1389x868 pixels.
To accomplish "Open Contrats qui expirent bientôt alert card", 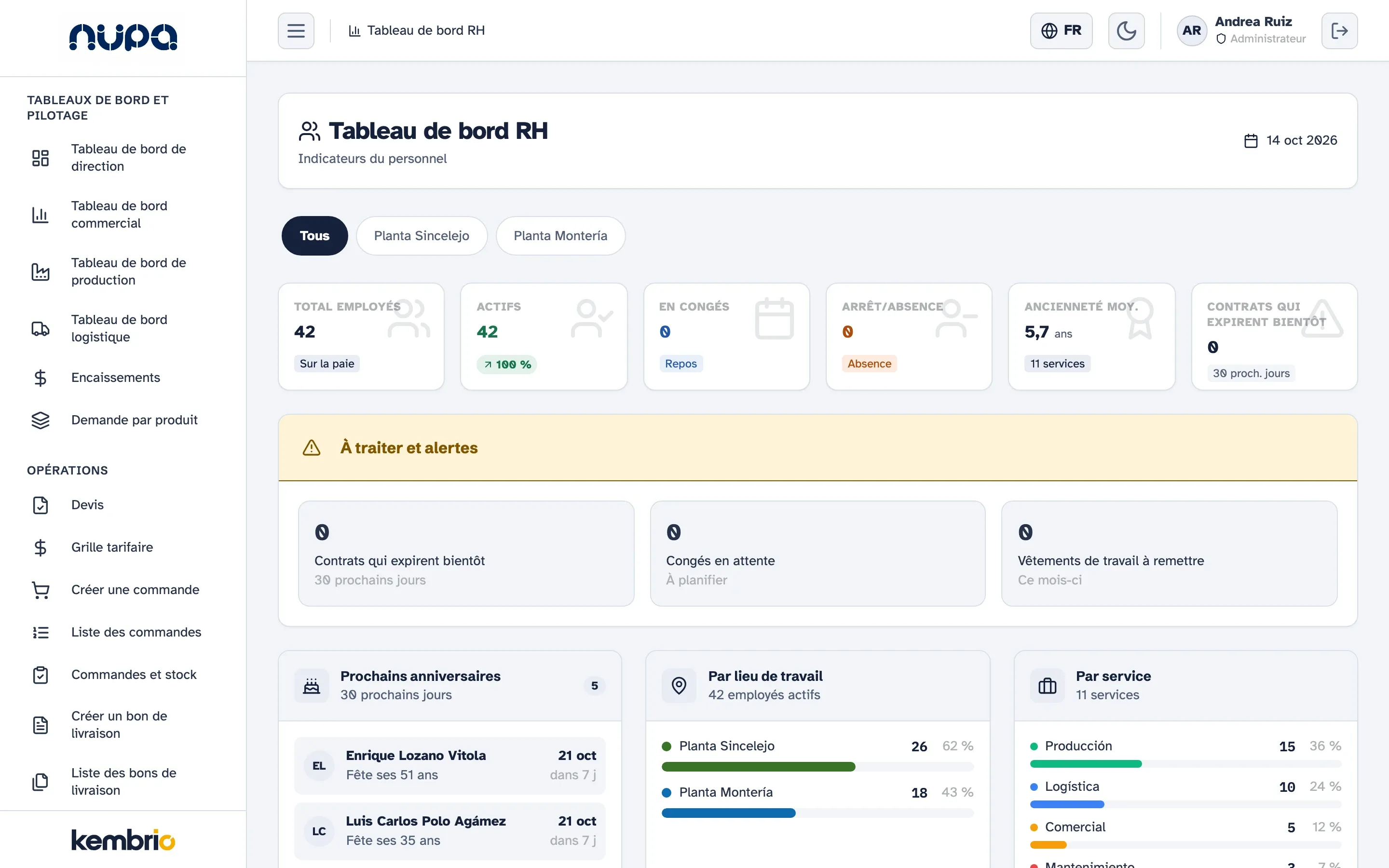I will [x=466, y=554].
